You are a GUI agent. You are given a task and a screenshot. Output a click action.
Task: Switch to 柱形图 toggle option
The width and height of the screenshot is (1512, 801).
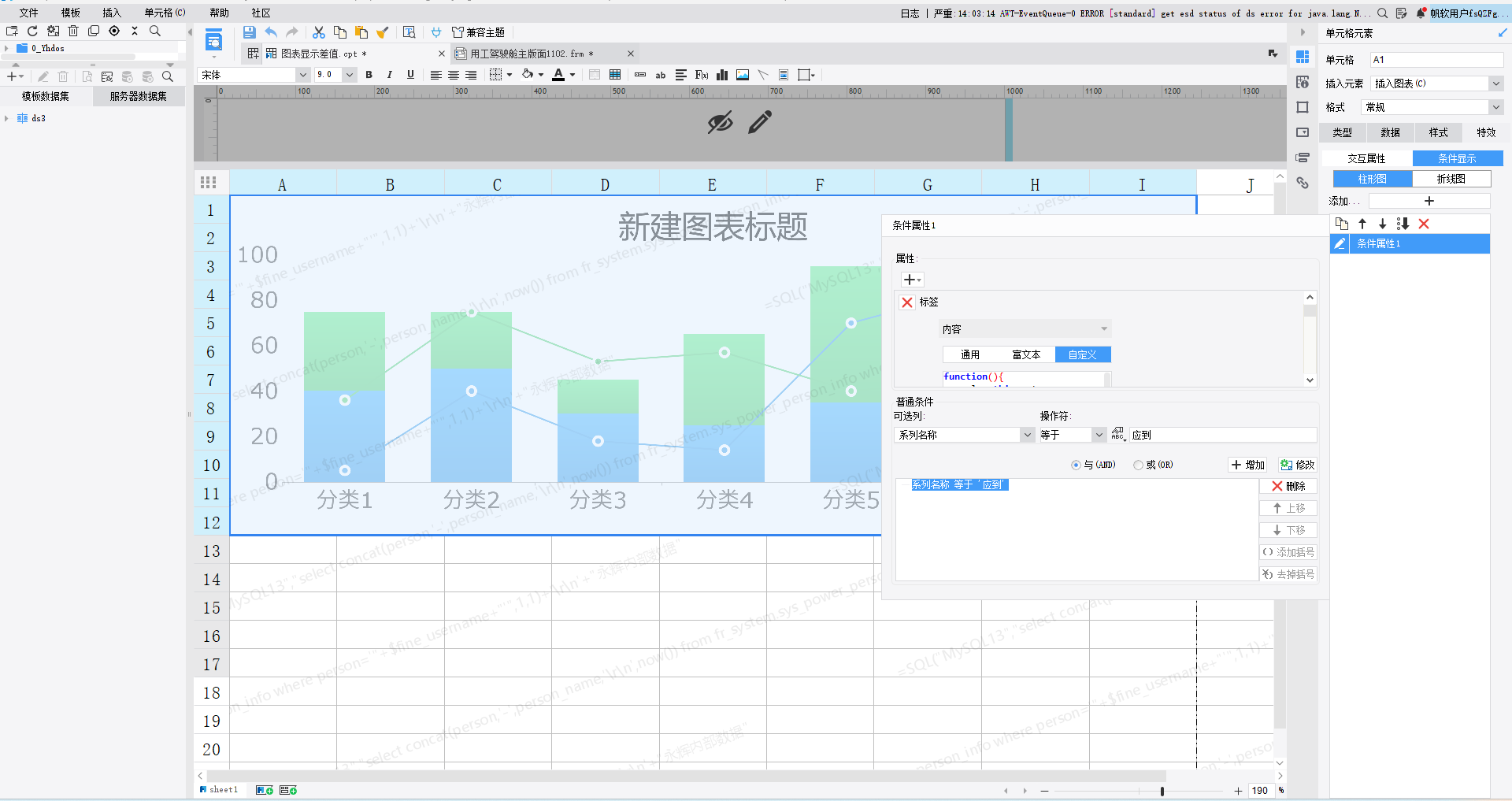click(1372, 179)
